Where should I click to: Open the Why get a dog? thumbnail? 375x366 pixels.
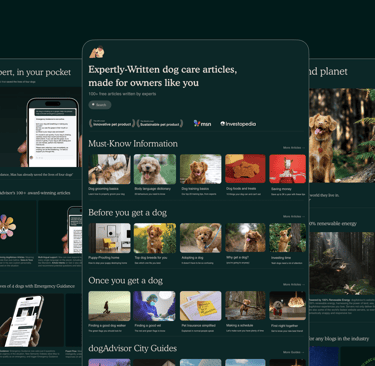[245, 237]
